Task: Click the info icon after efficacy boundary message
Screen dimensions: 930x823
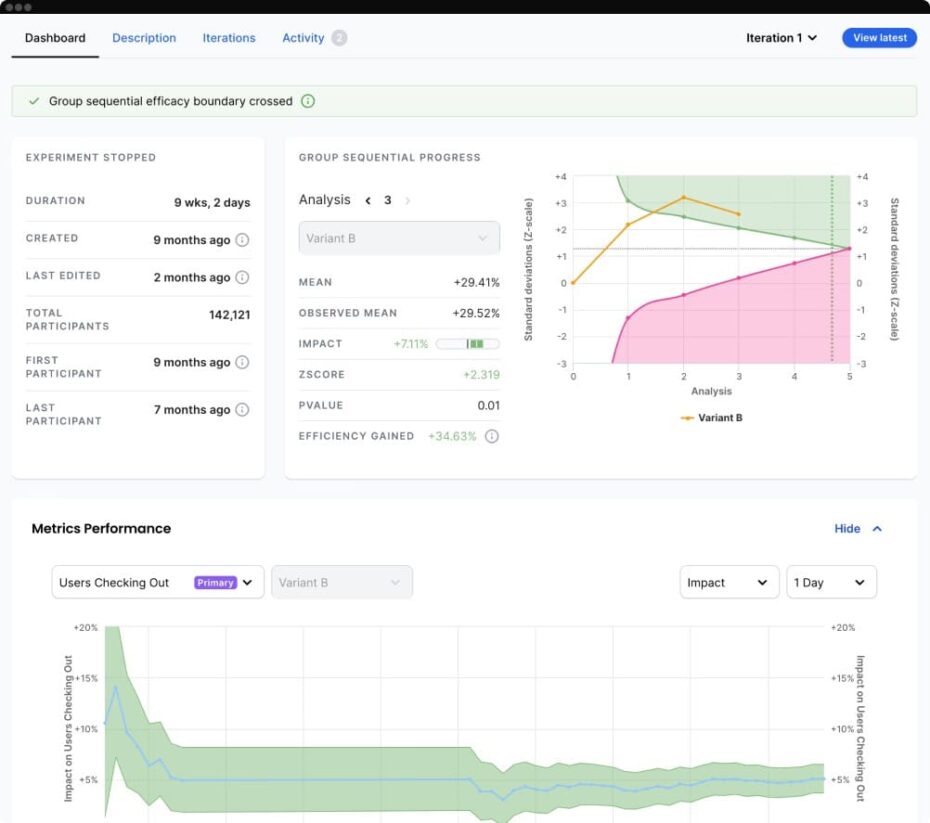Action: pos(309,101)
